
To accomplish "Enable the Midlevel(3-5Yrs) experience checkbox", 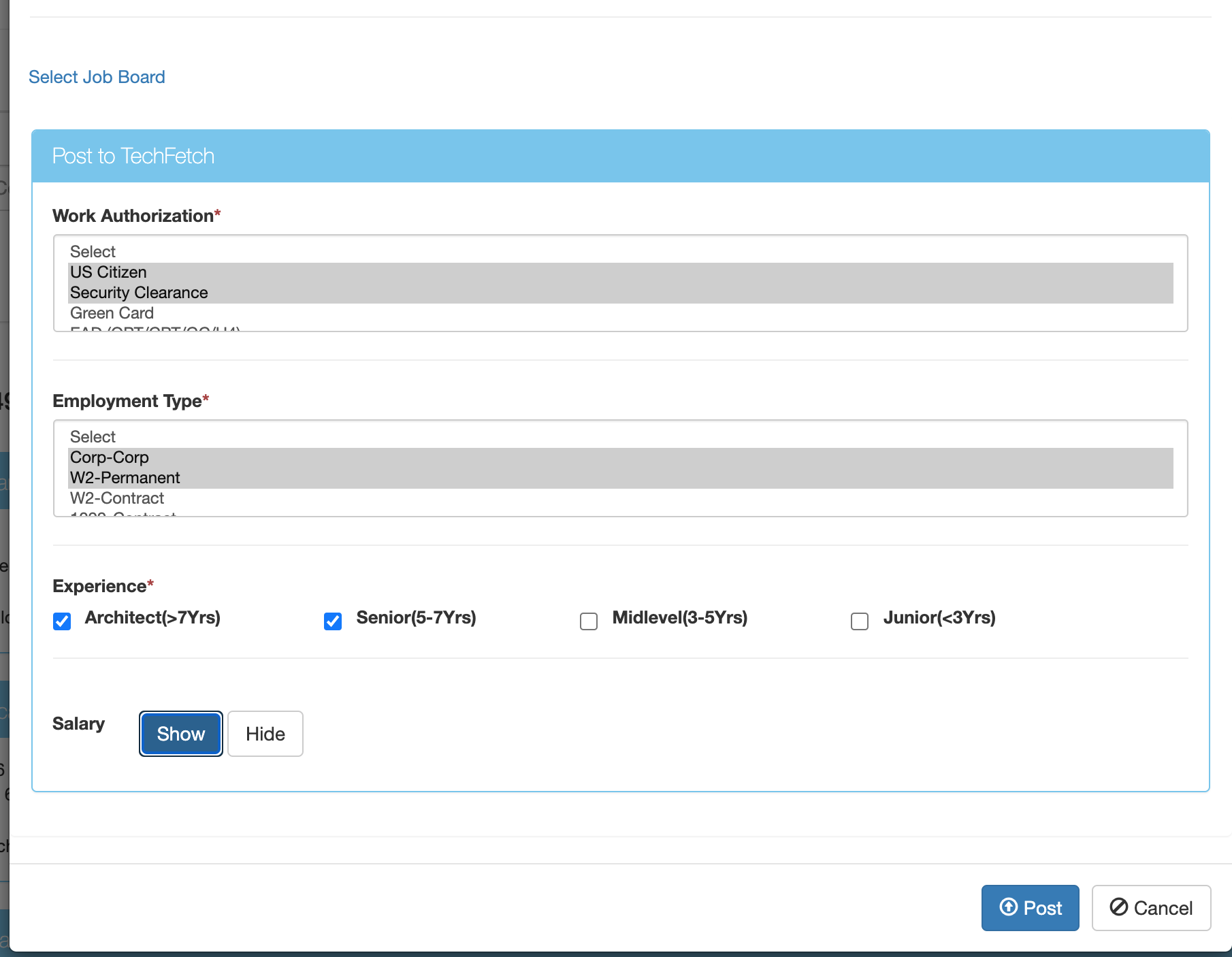I will (589, 621).
